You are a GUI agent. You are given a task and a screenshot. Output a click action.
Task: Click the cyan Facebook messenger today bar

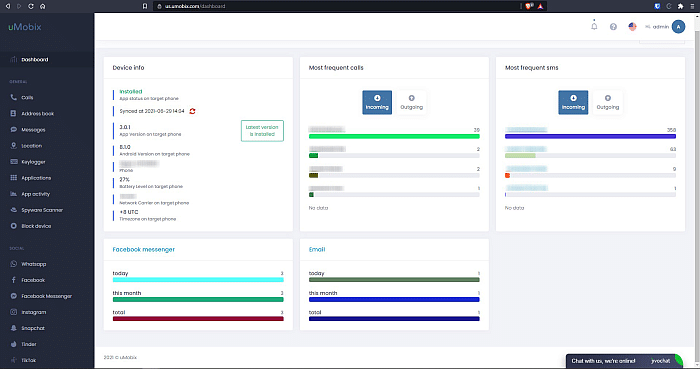click(198, 280)
